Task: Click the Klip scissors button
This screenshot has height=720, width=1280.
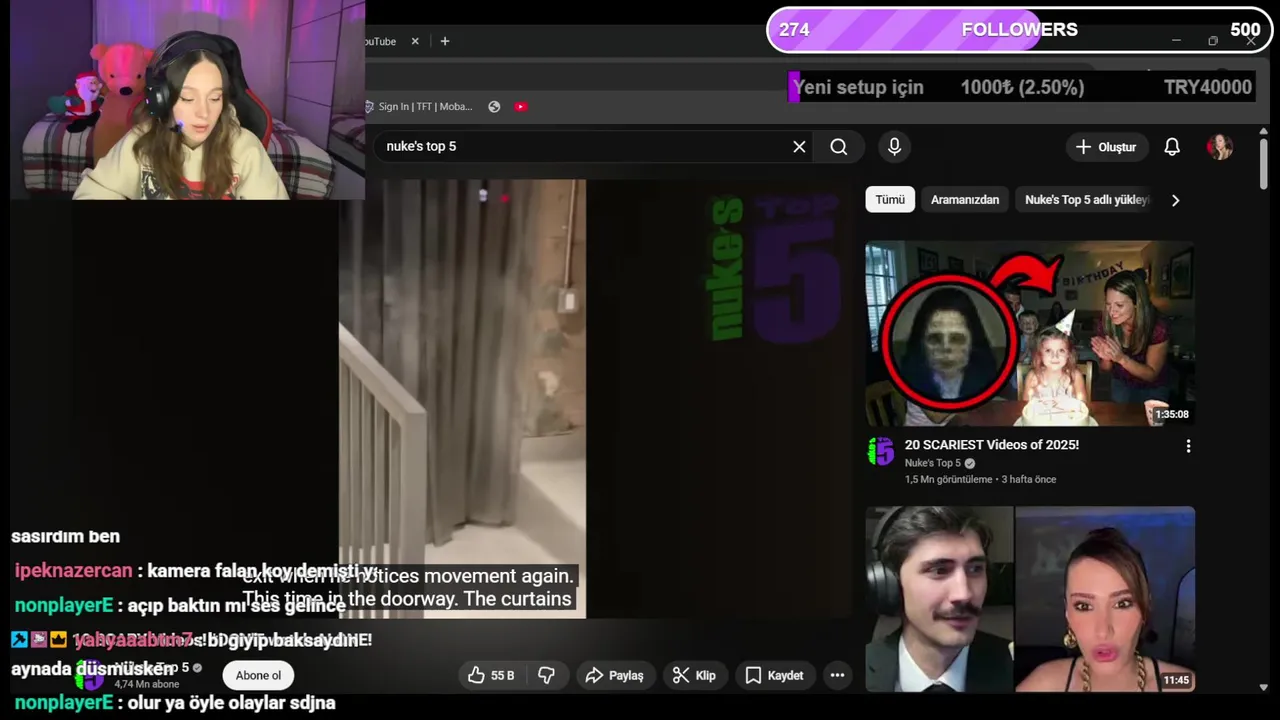Action: pos(694,676)
